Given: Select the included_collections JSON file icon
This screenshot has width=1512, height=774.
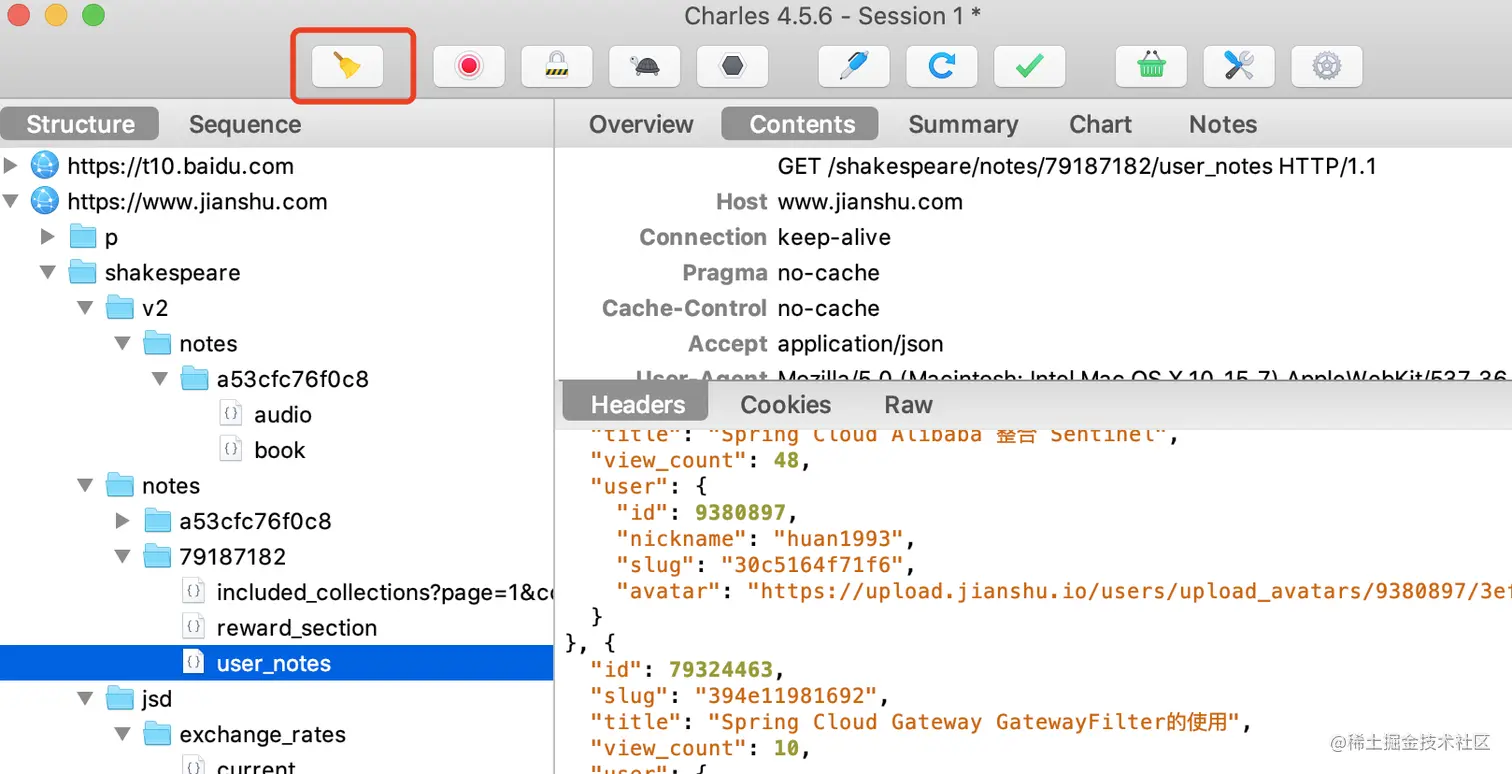Looking at the screenshot, I should click(194, 592).
